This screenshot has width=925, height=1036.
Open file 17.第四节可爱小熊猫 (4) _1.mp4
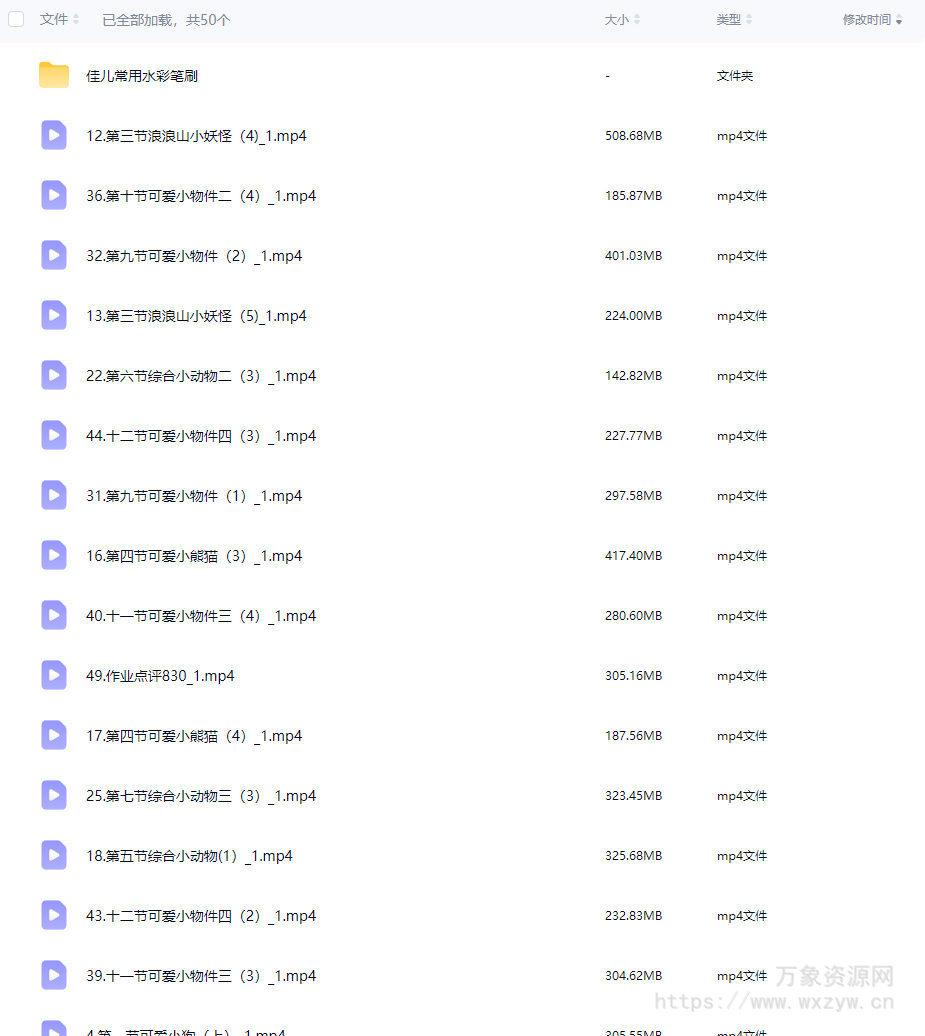(x=194, y=736)
